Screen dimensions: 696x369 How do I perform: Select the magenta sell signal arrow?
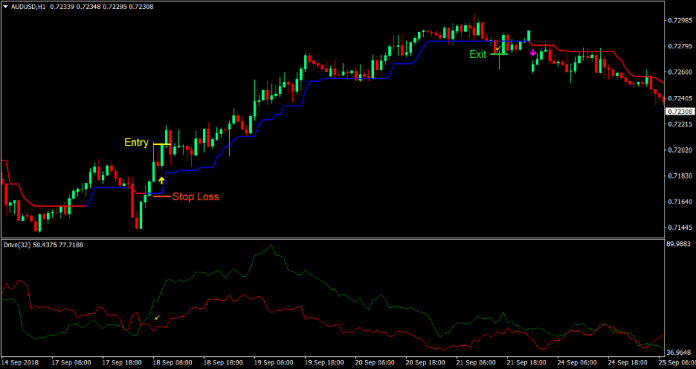click(x=533, y=53)
